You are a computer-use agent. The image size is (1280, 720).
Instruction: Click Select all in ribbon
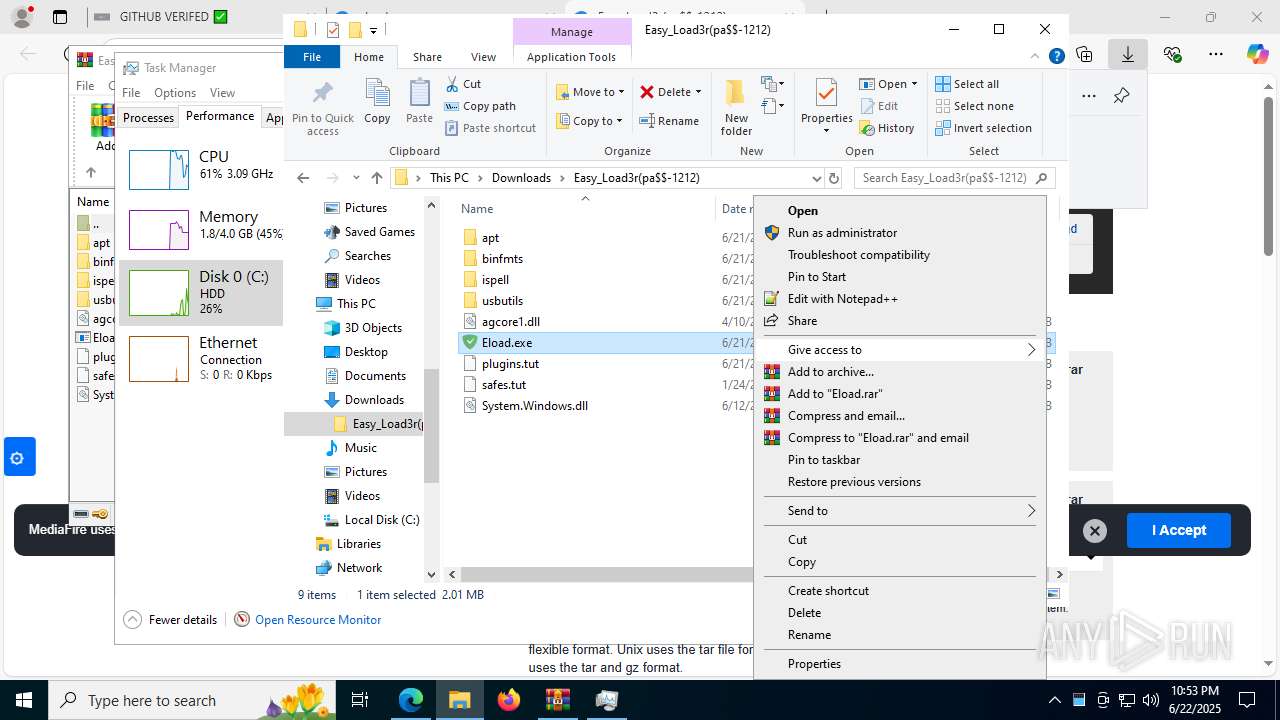[x=967, y=84]
